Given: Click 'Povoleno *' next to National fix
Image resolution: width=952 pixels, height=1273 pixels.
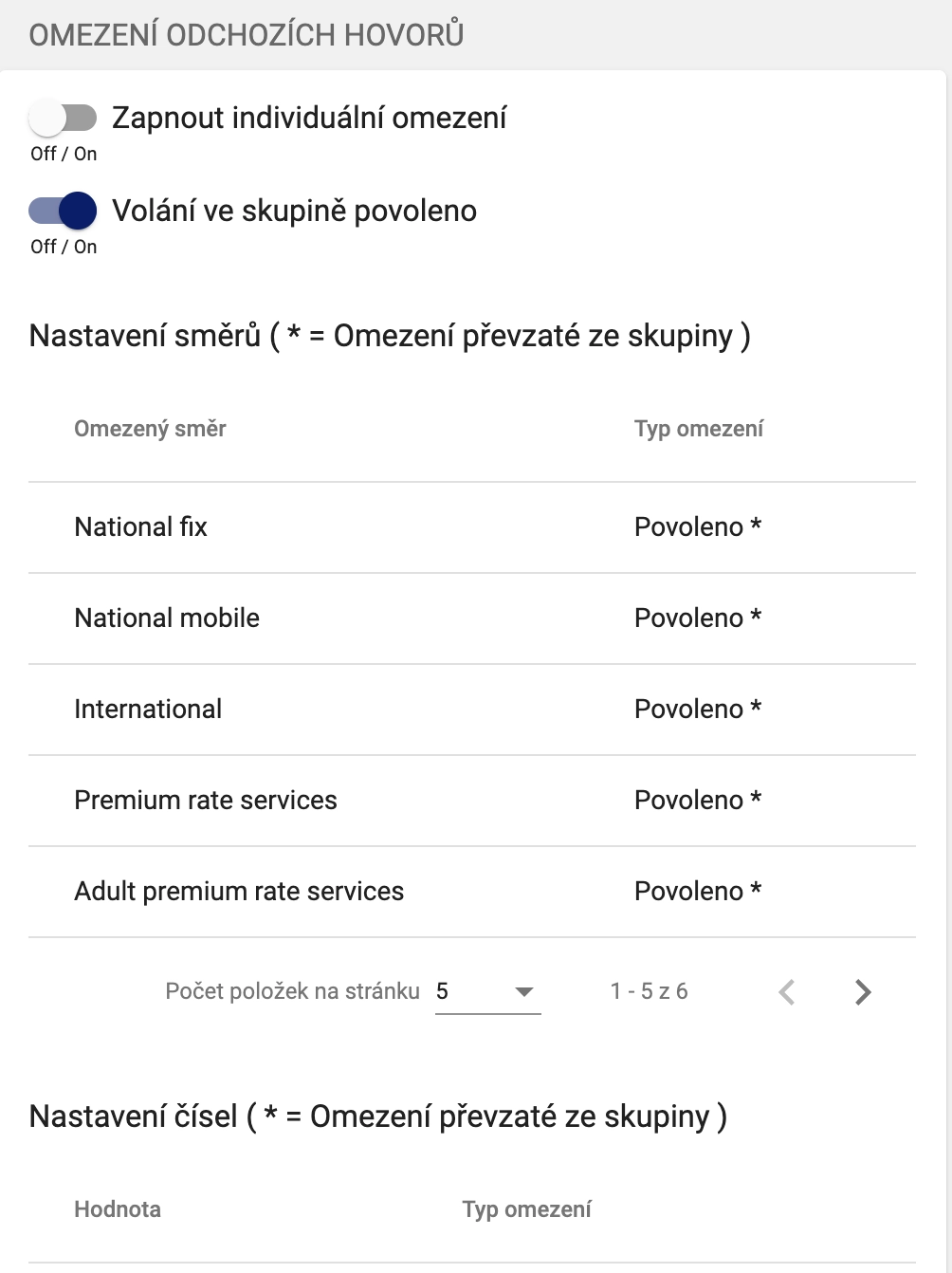Looking at the screenshot, I should 698,527.
